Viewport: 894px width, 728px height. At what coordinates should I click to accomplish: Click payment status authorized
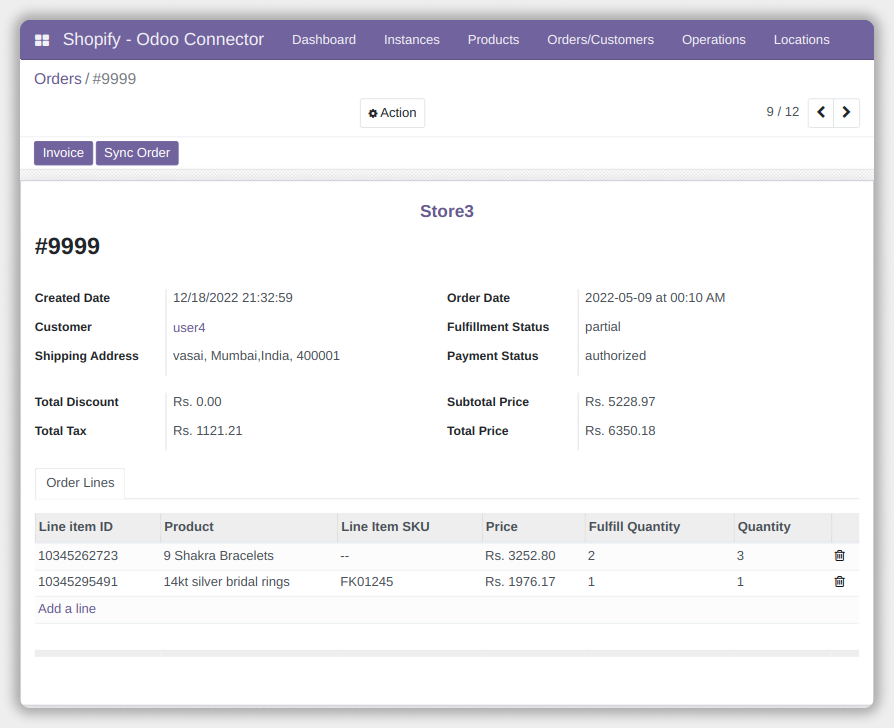click(x=615, y=356)
